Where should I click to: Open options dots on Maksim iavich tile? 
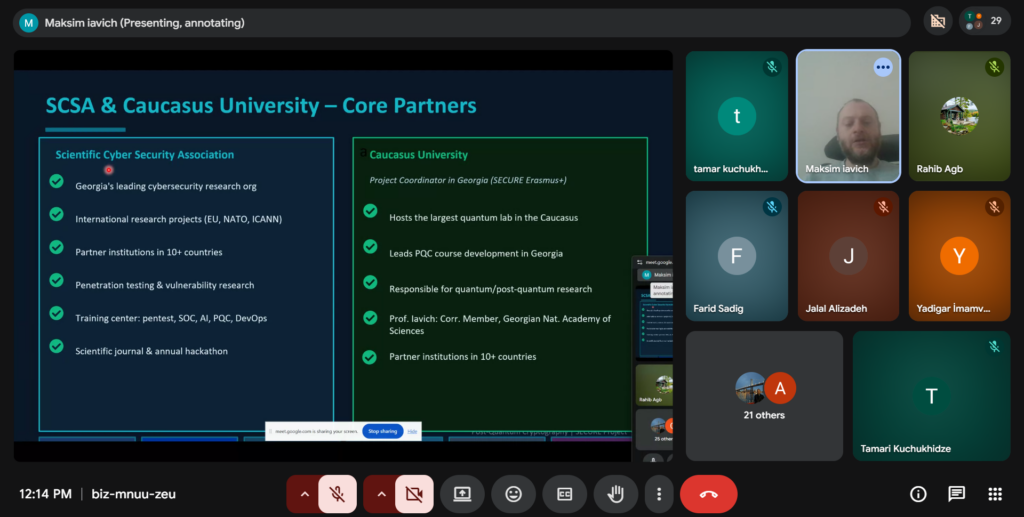pyautogui.click(x=883, y=67)
